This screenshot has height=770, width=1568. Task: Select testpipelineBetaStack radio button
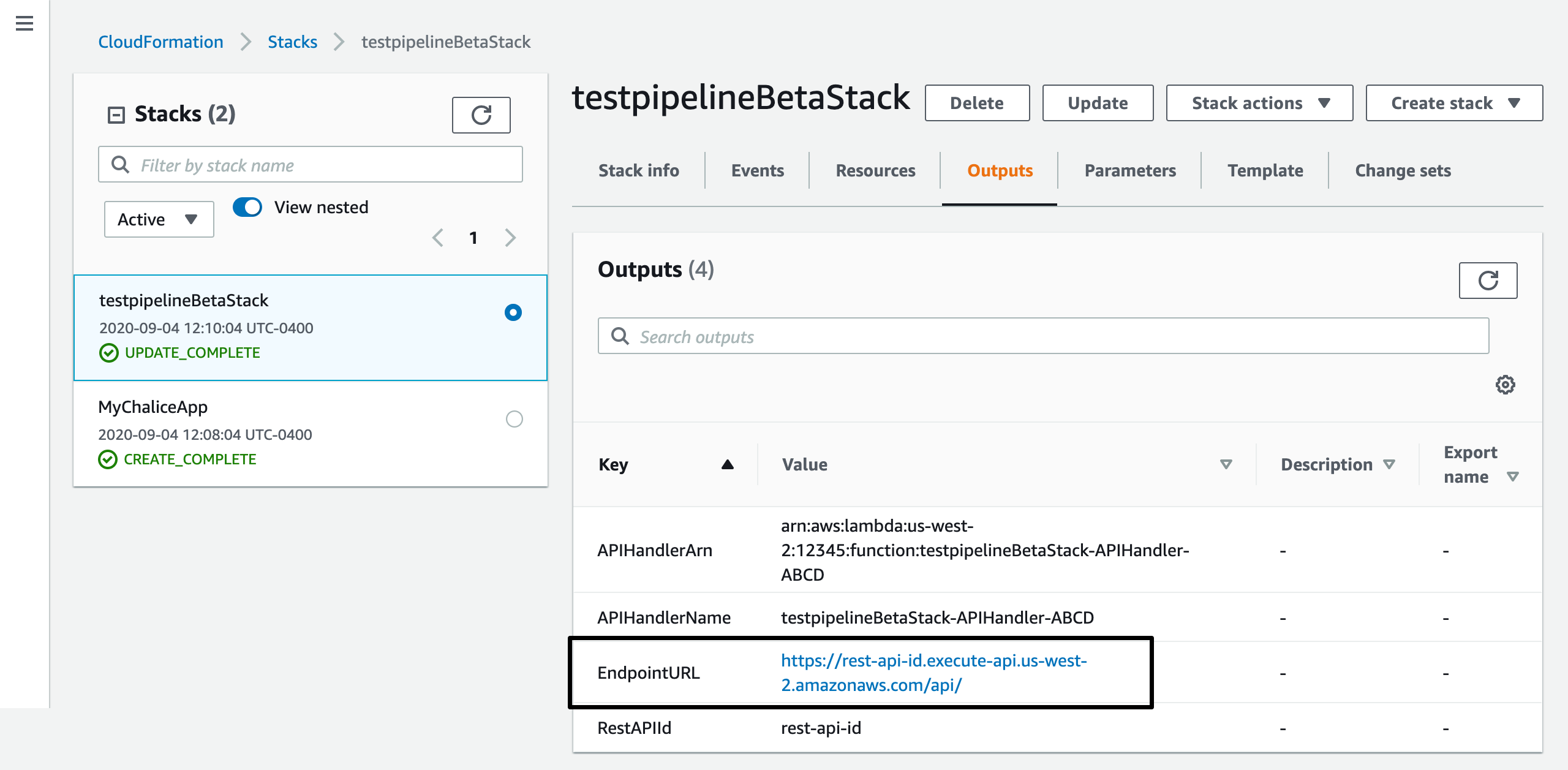pos(513,312)
